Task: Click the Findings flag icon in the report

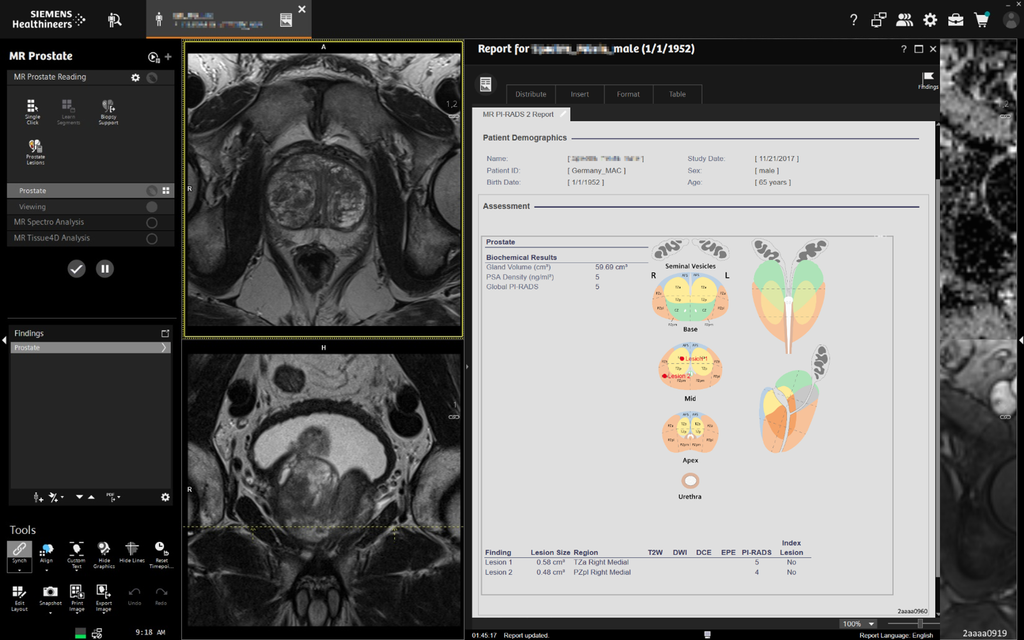Action: point(927,80)
